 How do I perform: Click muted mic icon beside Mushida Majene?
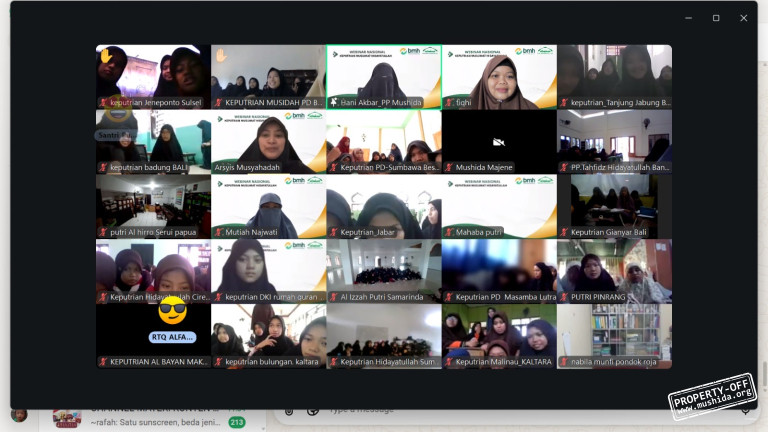449,168
